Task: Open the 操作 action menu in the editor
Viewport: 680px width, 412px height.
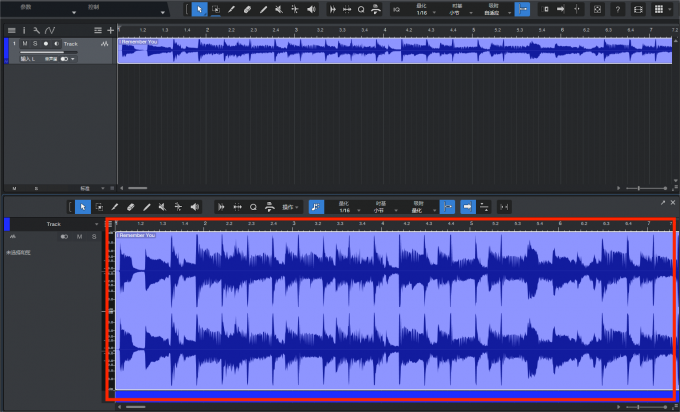Action: pos(291,207)
